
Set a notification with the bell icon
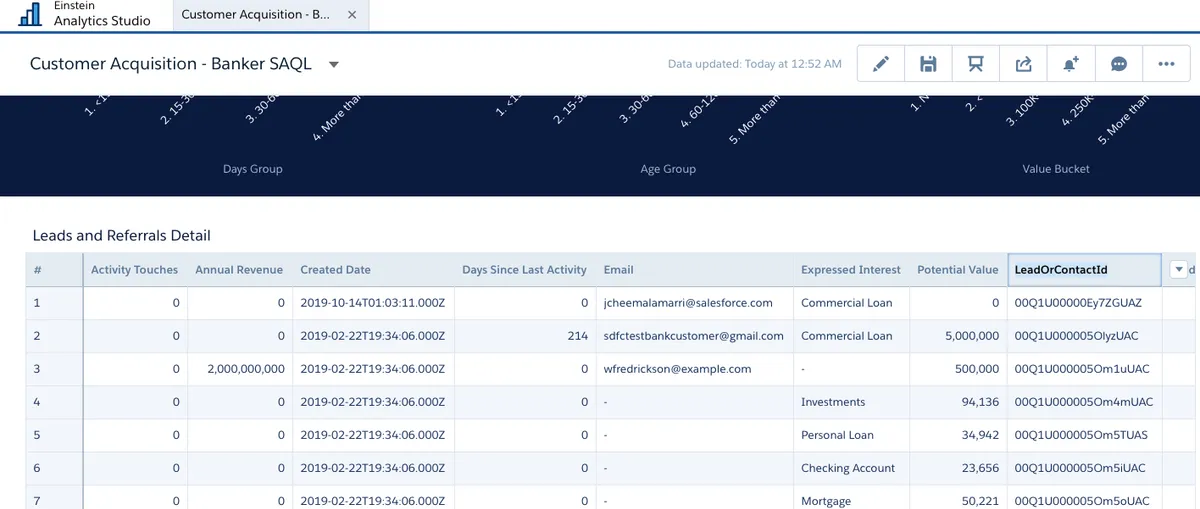click(x=1071, y=64)
